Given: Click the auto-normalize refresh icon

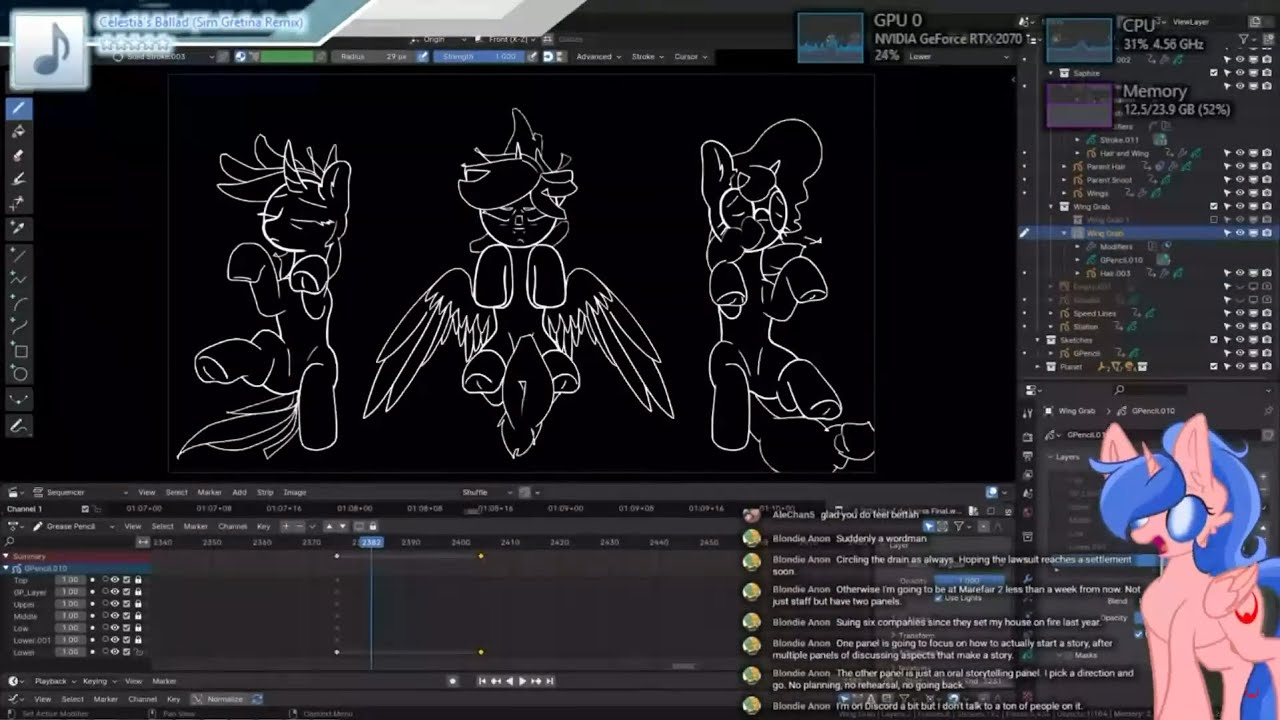Looking at the screenshot, I should (257, 699).
